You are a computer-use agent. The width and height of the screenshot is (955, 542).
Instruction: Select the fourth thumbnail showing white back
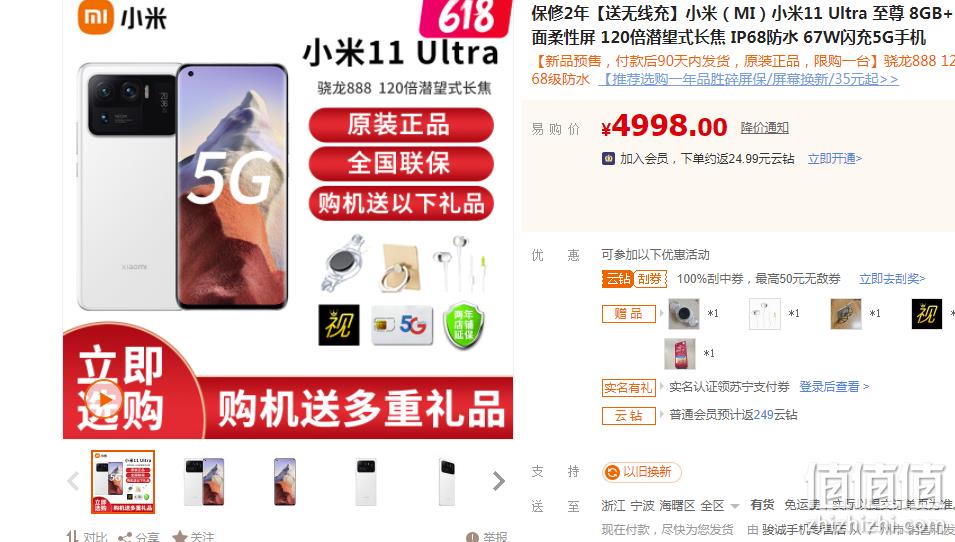point(365,482)
